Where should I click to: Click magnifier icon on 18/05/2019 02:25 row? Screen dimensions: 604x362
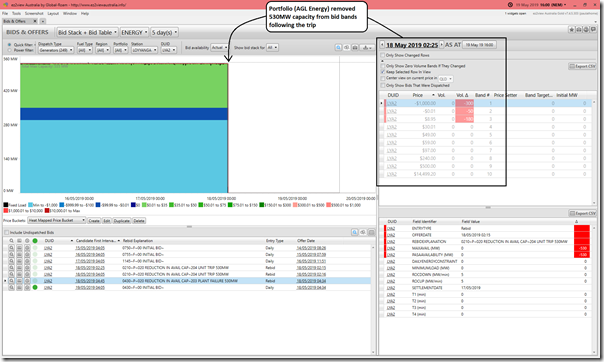tap(12, 268)
